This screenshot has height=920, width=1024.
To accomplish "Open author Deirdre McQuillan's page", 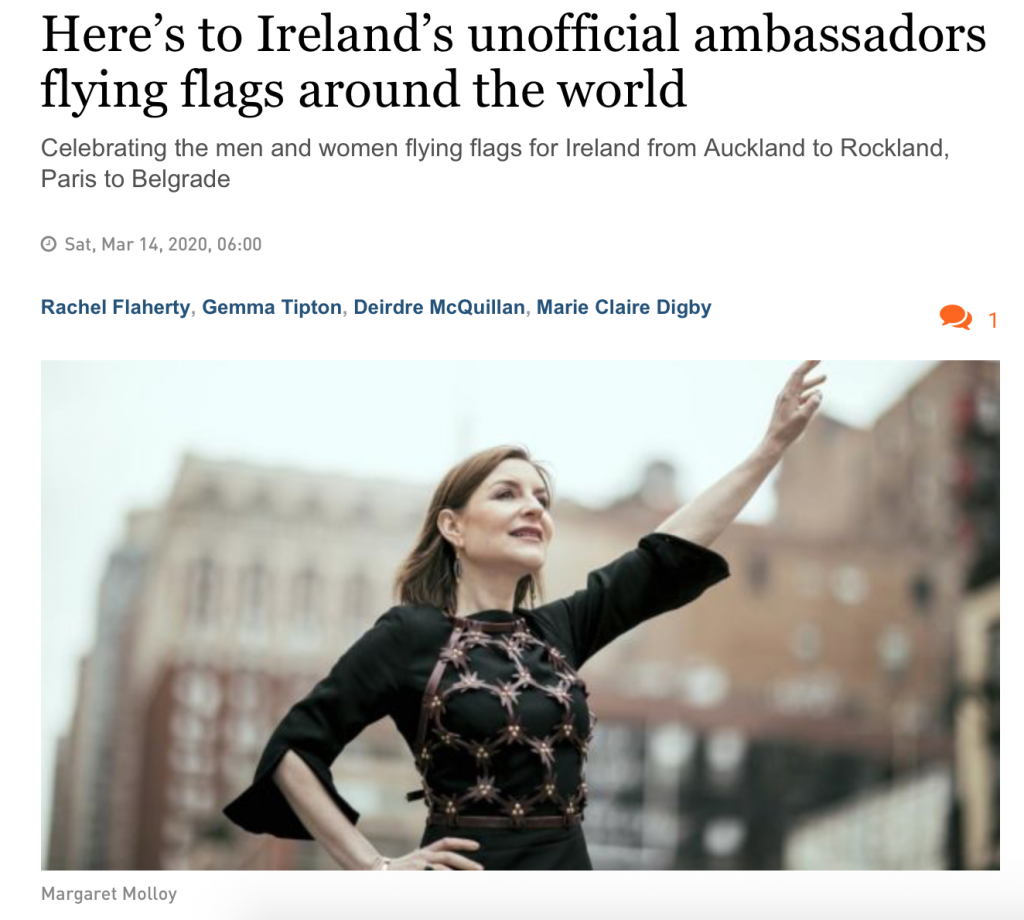I will coord(439,307).
